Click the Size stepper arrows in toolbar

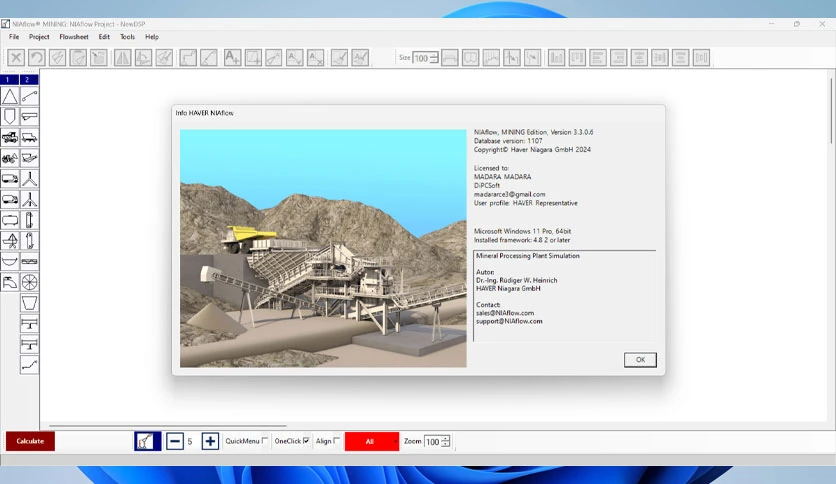click(x=434, y=58)
